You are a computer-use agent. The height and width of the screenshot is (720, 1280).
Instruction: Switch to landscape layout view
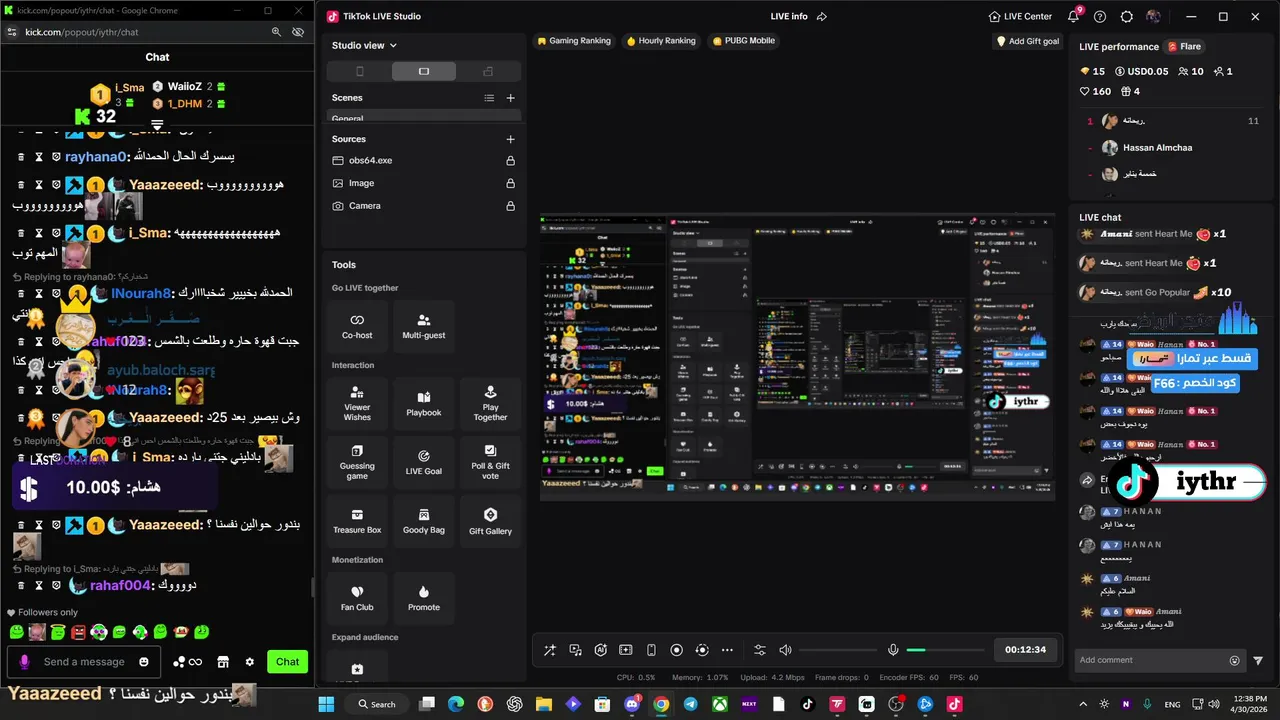click(424, 71)
